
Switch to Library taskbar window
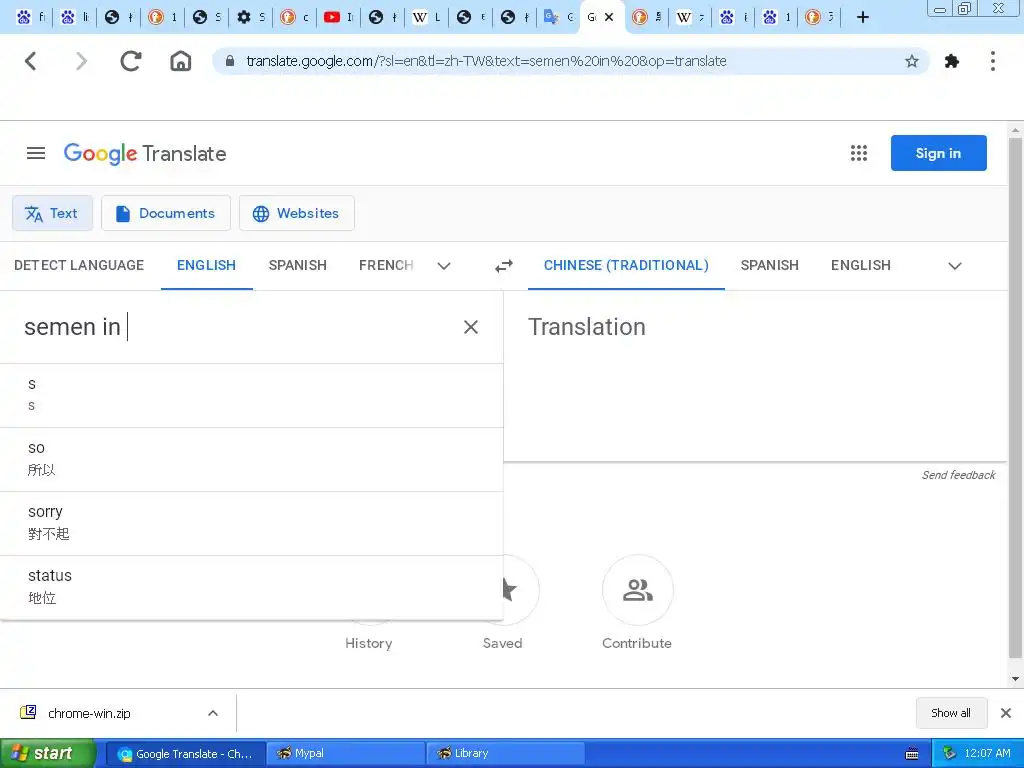pos(505,754)
